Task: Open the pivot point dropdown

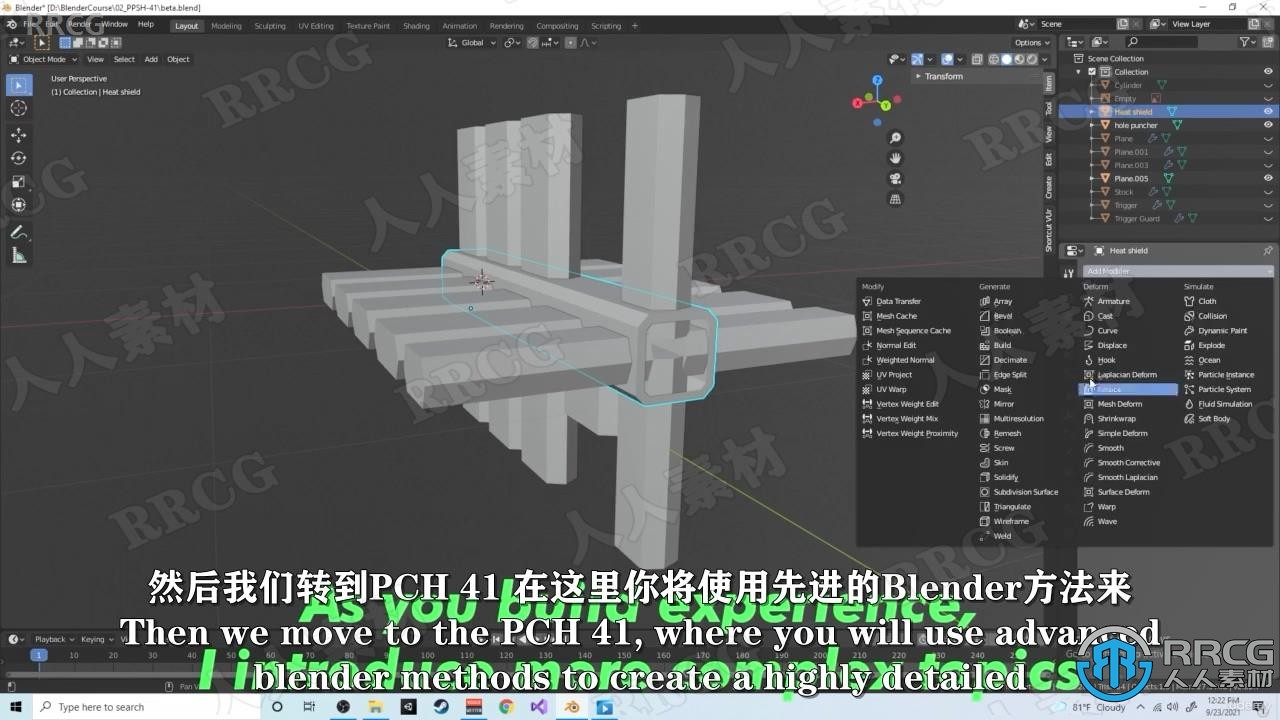Action: click(512, 43)
